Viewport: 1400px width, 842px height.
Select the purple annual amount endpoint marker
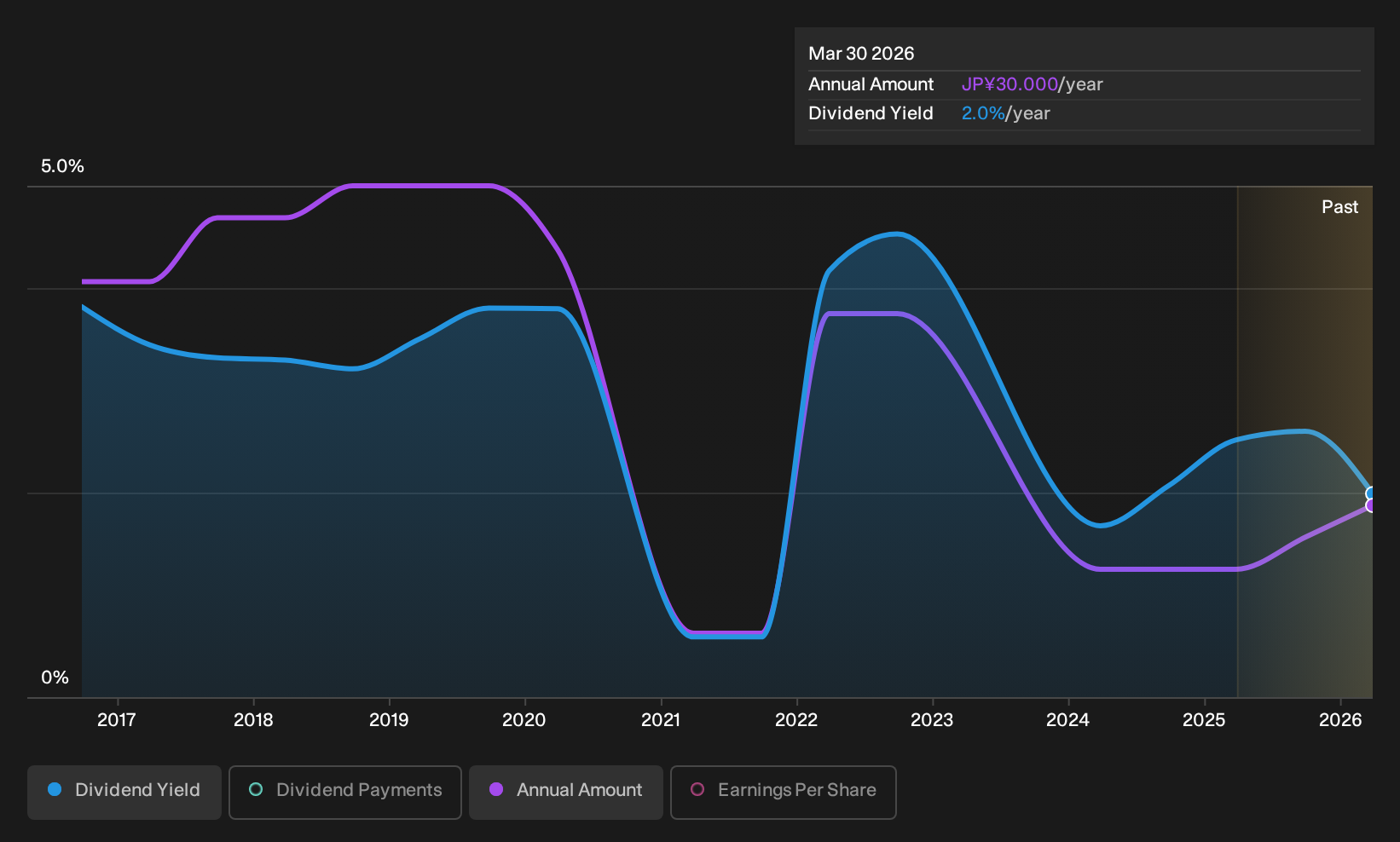tap(1371, 505)
